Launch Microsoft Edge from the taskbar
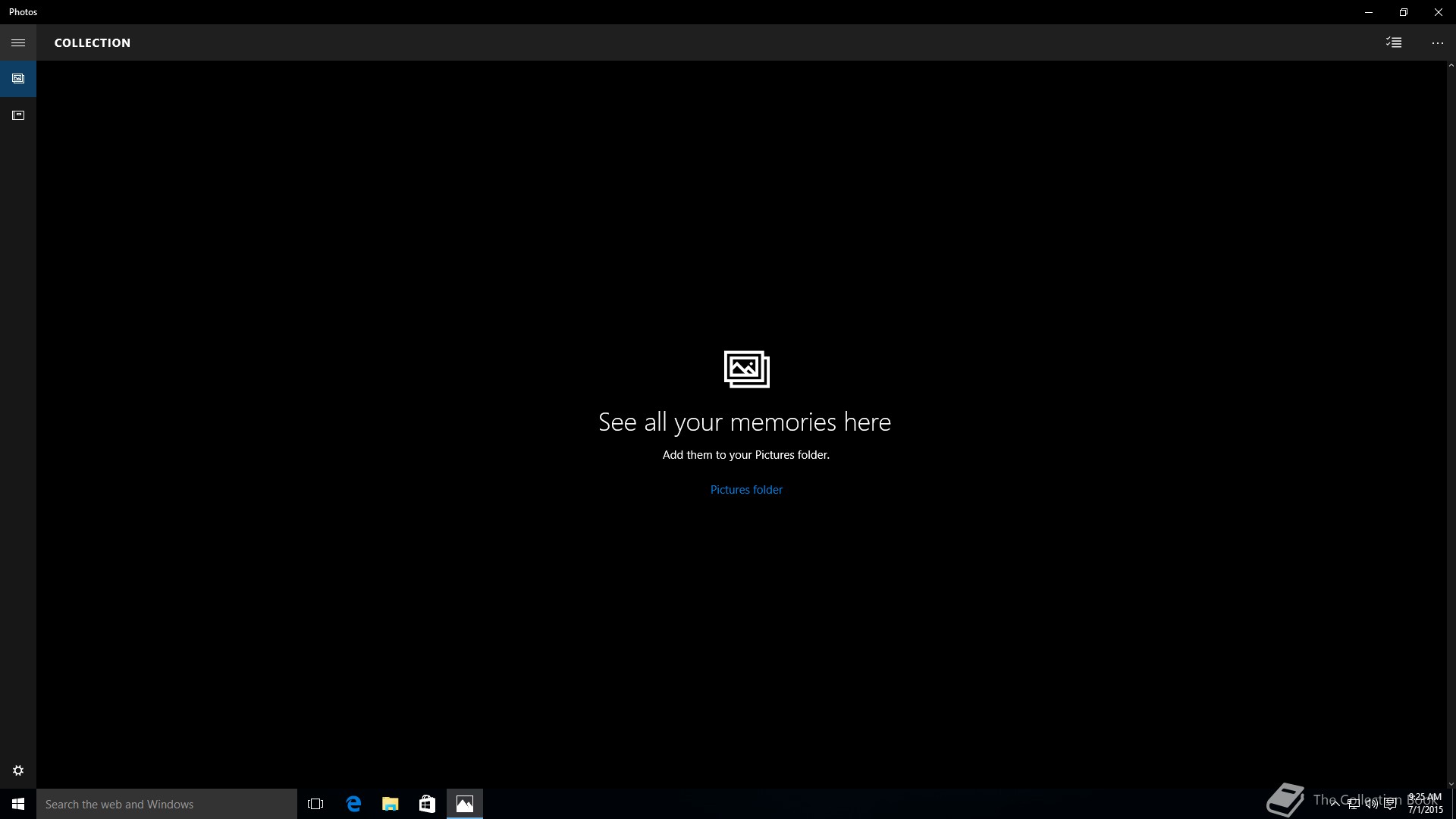This screenshot has width=1456, height=819. point(353,804)
